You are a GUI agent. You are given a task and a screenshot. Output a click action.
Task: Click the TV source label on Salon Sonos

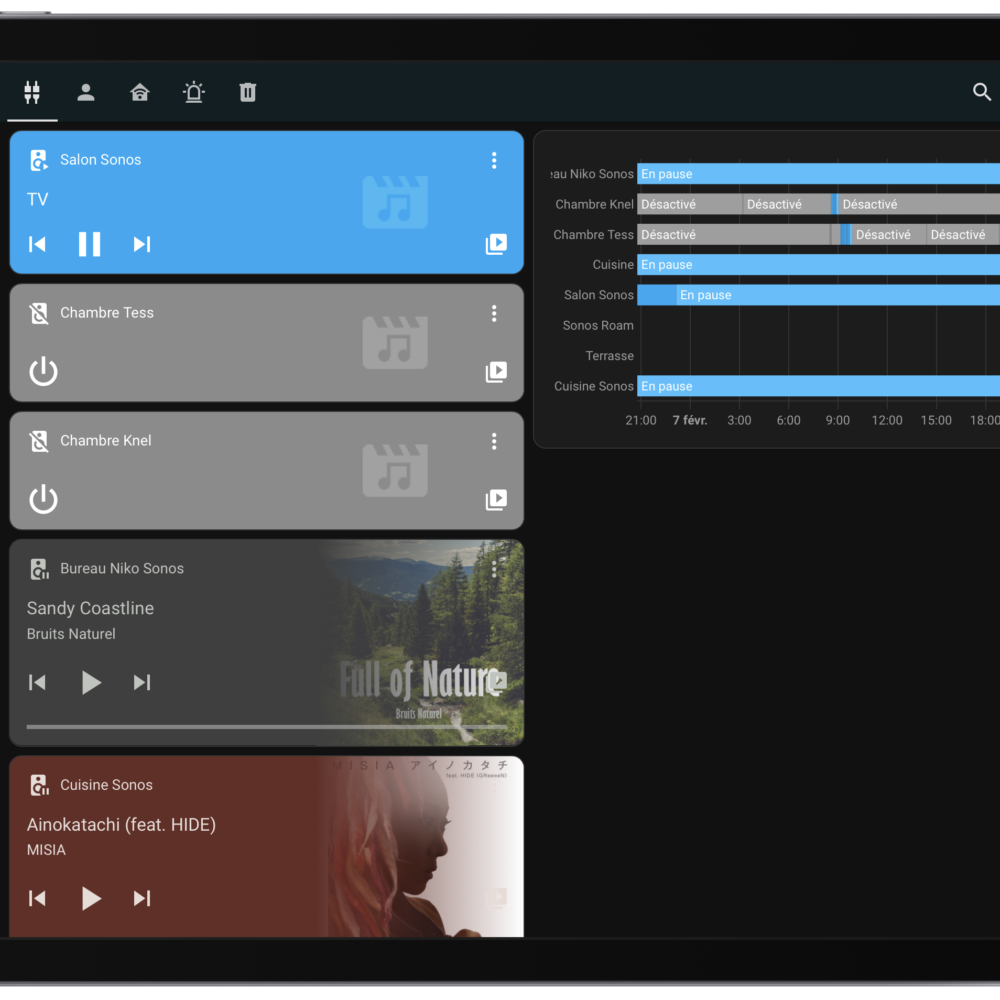[x=37, y=200]
